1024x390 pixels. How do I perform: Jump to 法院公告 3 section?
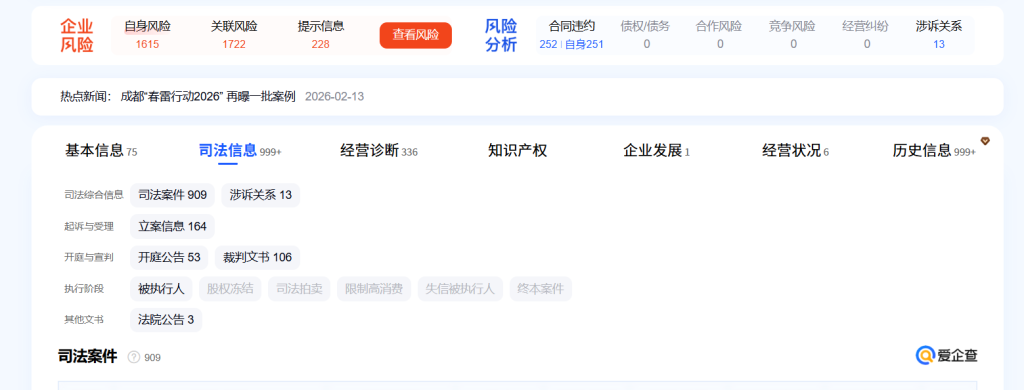(166, 320)
